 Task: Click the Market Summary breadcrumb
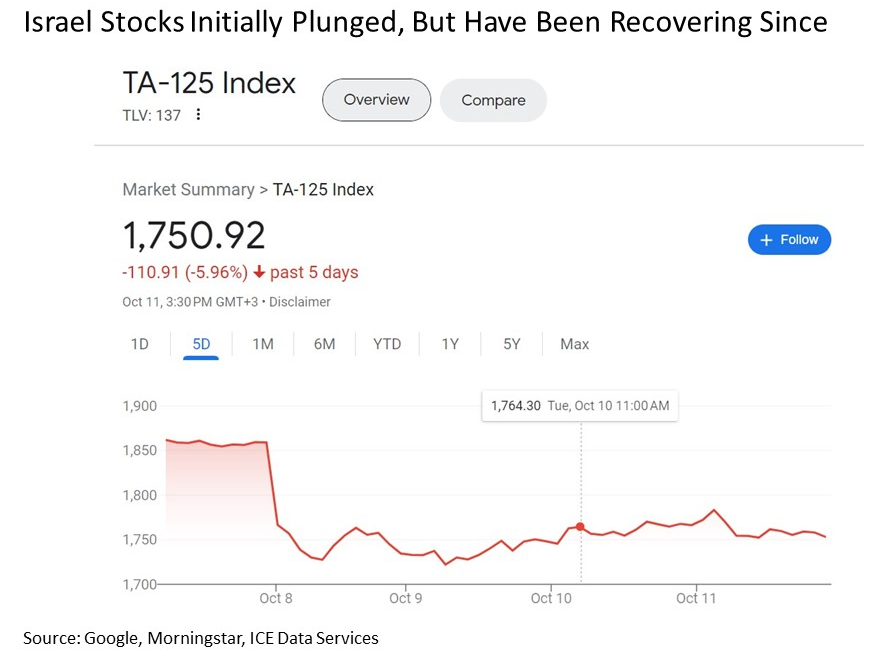(188, 189)
